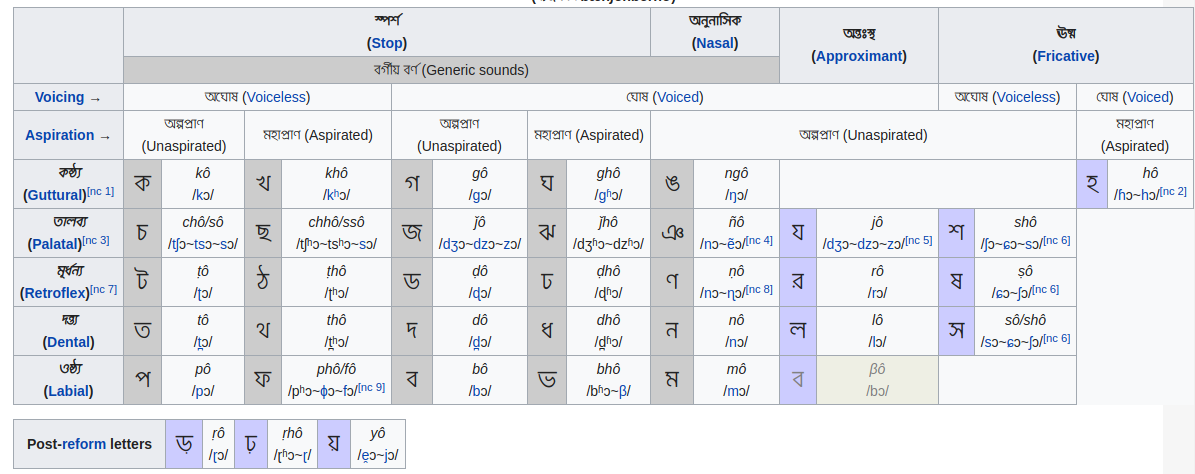Open the Labial row link
The height and width of the screenshot is (474, 1195).
(x=69, y=391)
